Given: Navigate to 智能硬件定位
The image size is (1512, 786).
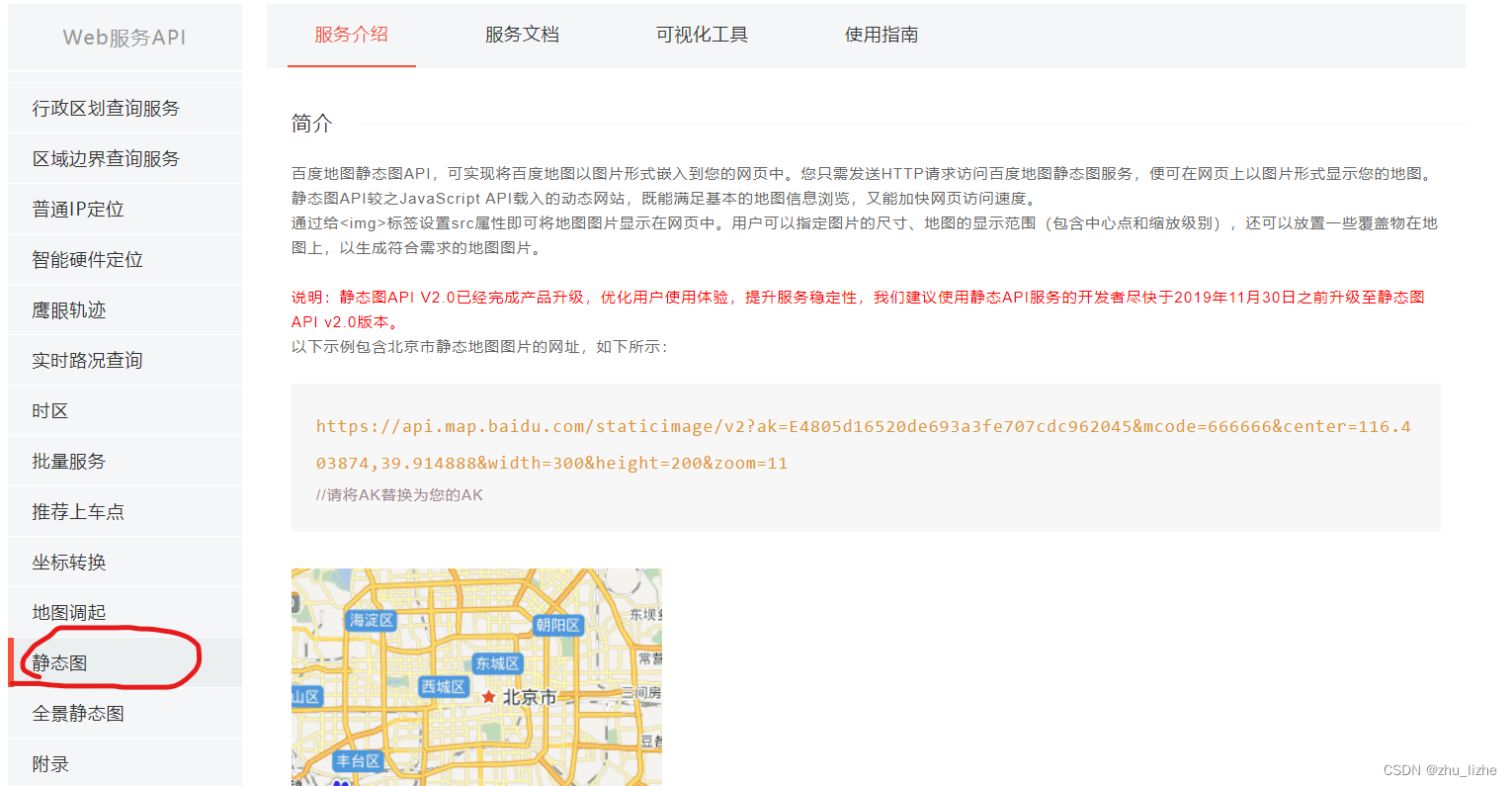Looking at the screenshot, I should 91,259.
